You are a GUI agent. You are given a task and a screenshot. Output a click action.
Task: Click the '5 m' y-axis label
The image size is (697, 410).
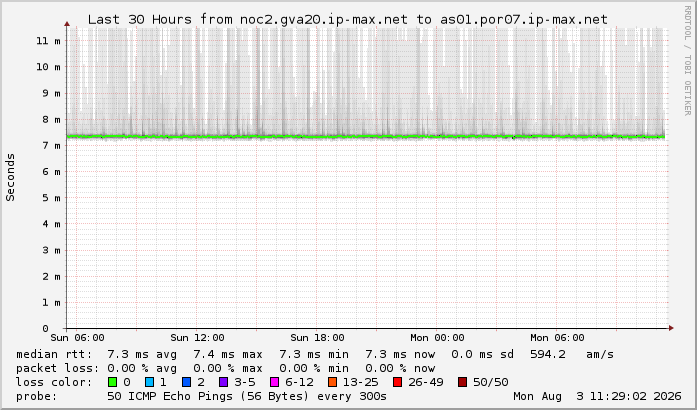[x=52, y=197]
